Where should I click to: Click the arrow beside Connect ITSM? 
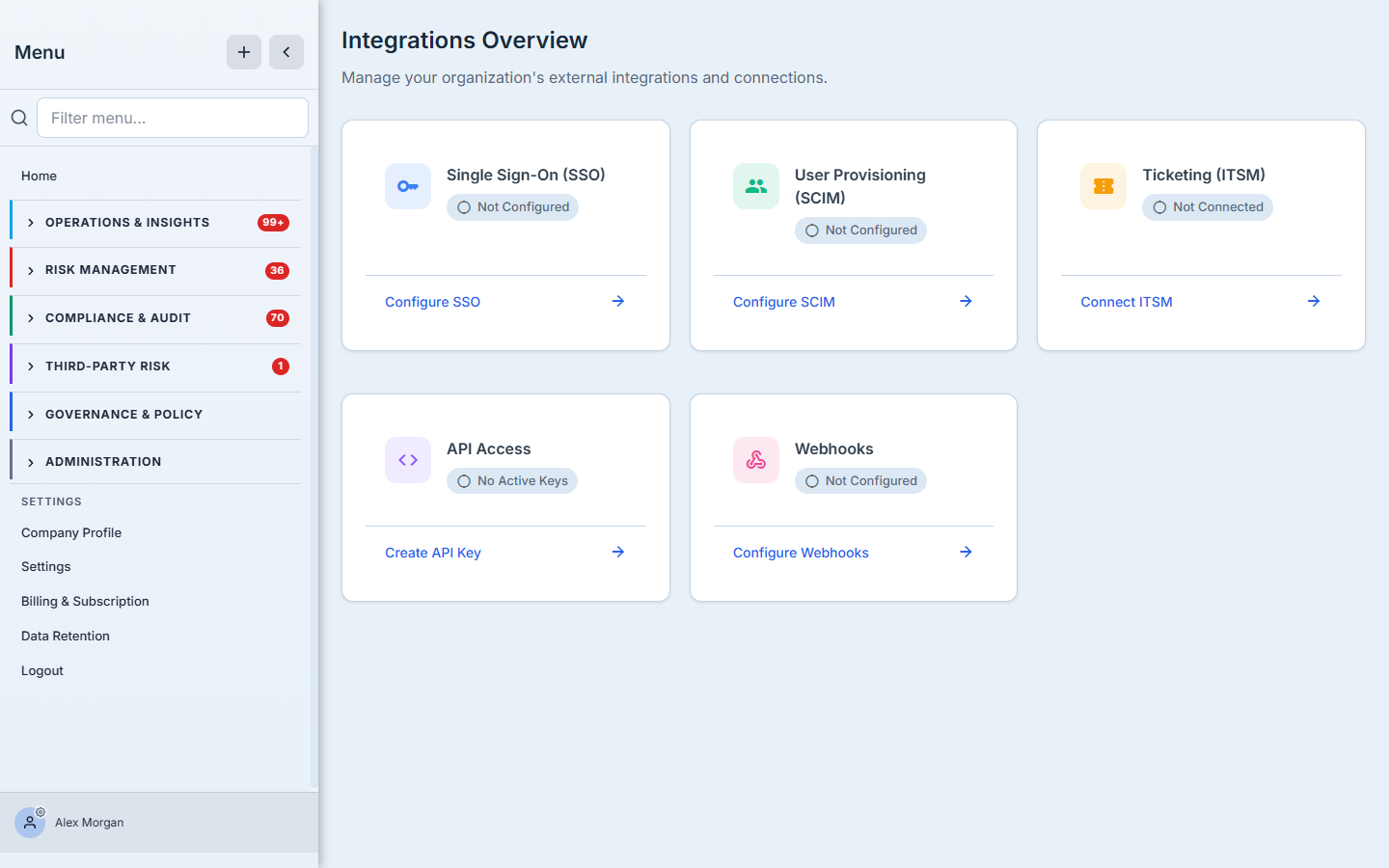(x=1314, y=301)
